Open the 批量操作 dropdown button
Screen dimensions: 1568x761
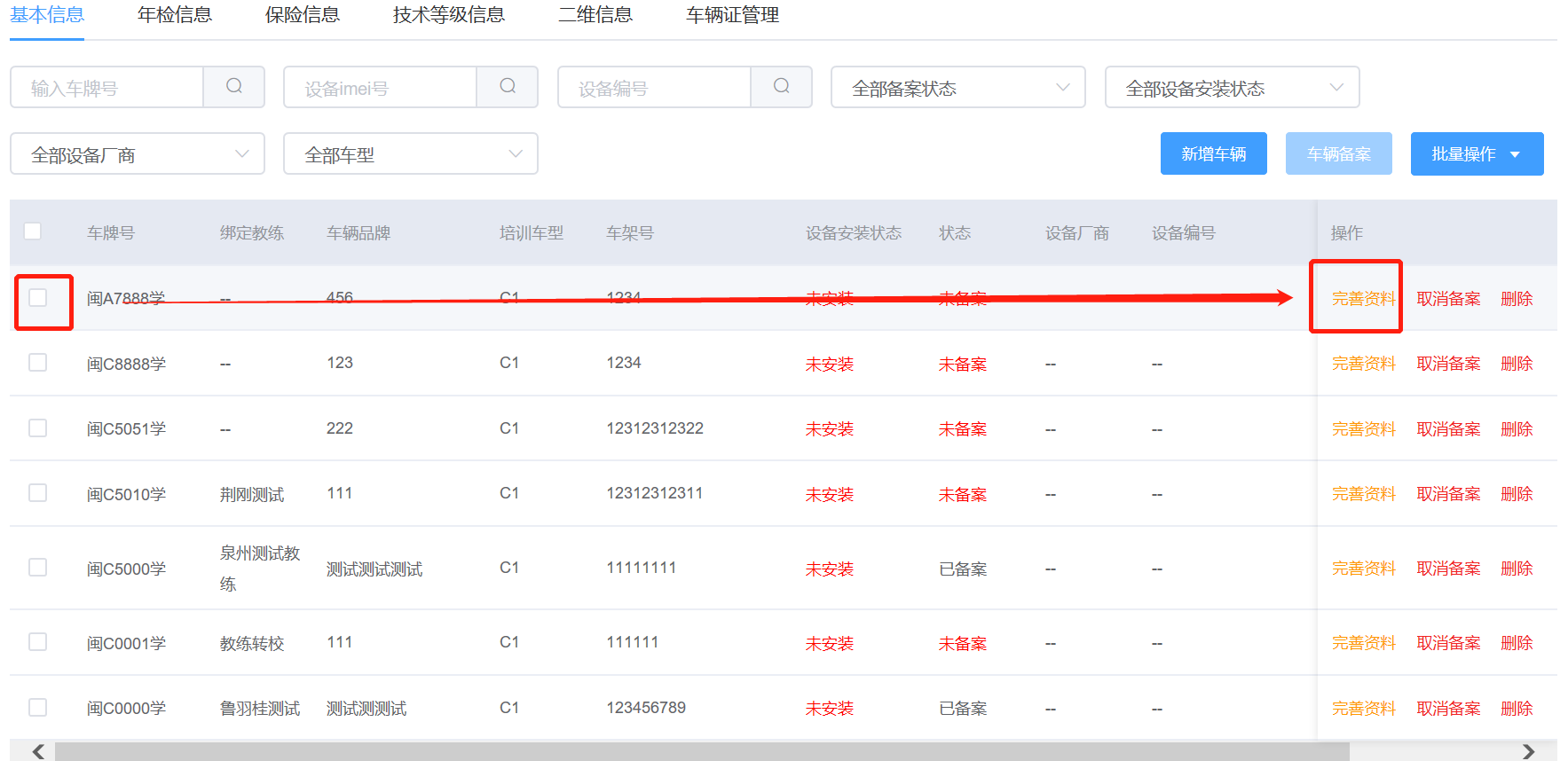tap(1477, 154)
